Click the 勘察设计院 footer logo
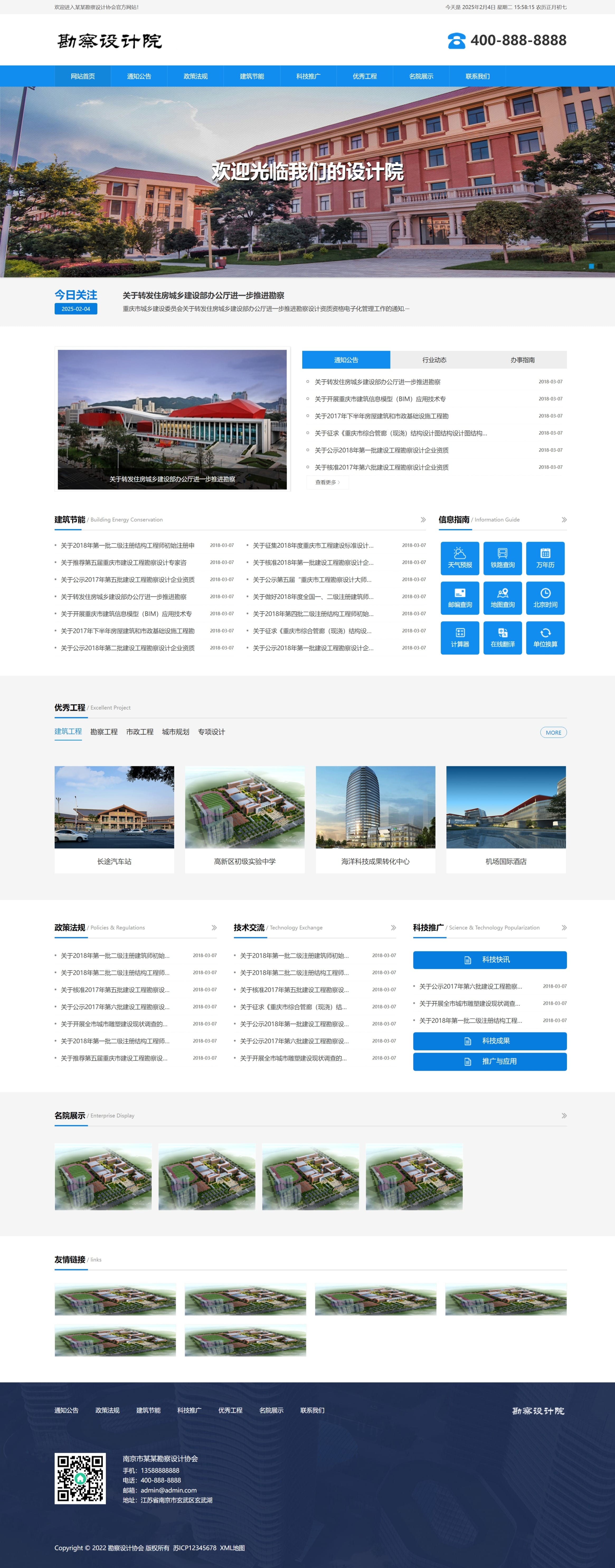 538,1410
